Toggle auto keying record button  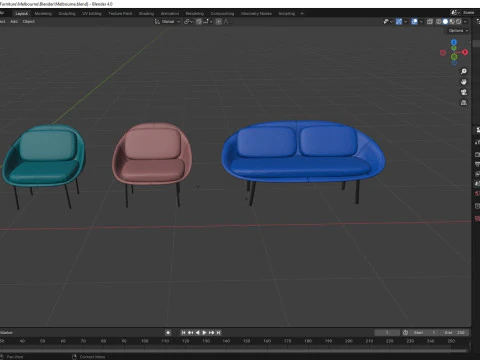pyautogui.click(x=168, y=333)
